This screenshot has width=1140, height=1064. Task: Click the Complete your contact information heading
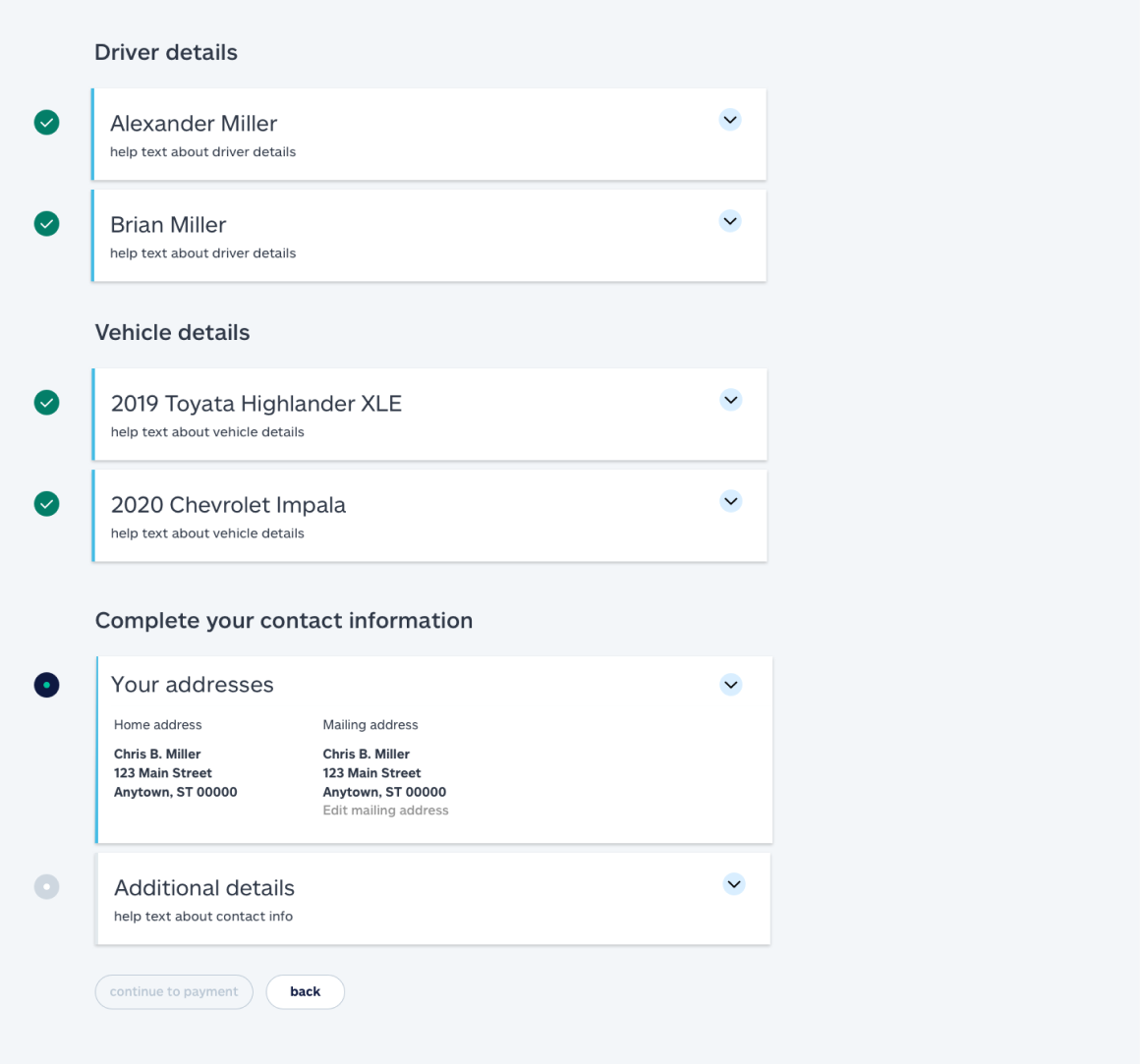click(x=284, y=621)
